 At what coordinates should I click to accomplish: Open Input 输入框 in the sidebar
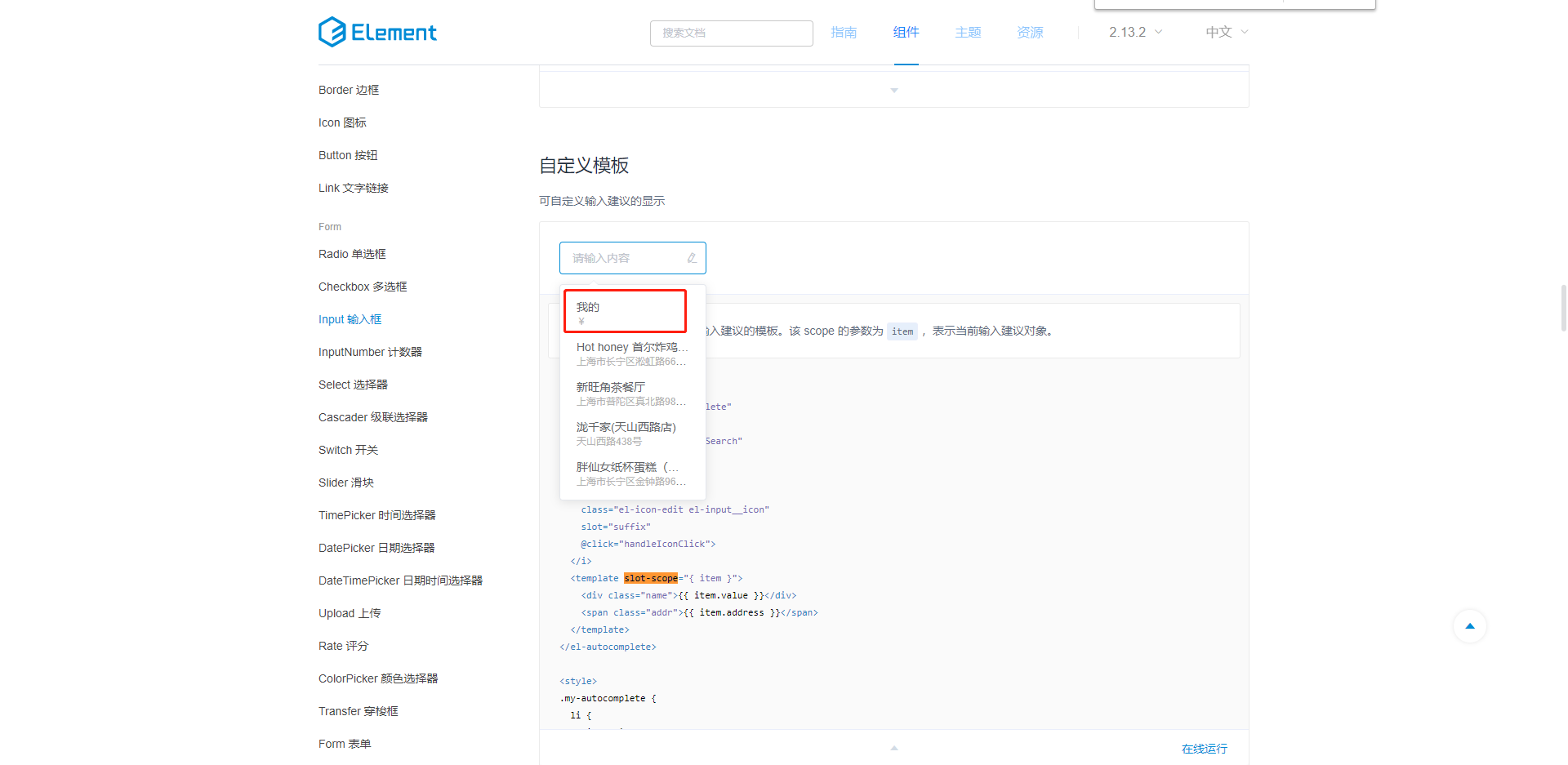(x=350, y=319)
